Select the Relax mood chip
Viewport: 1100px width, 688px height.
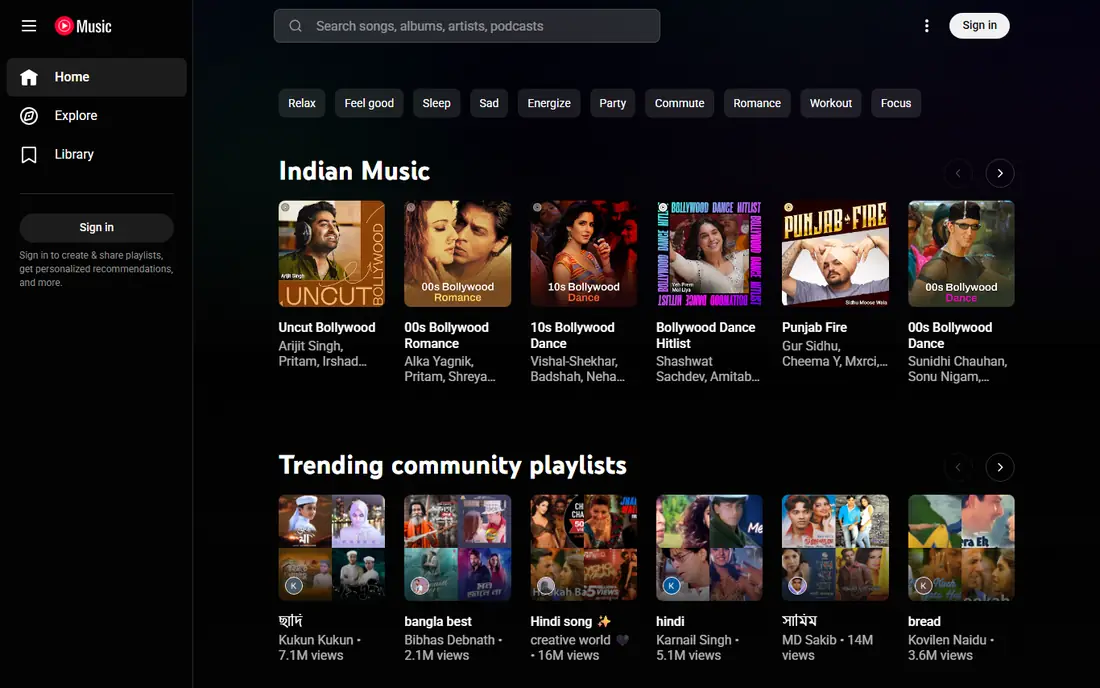302,103
